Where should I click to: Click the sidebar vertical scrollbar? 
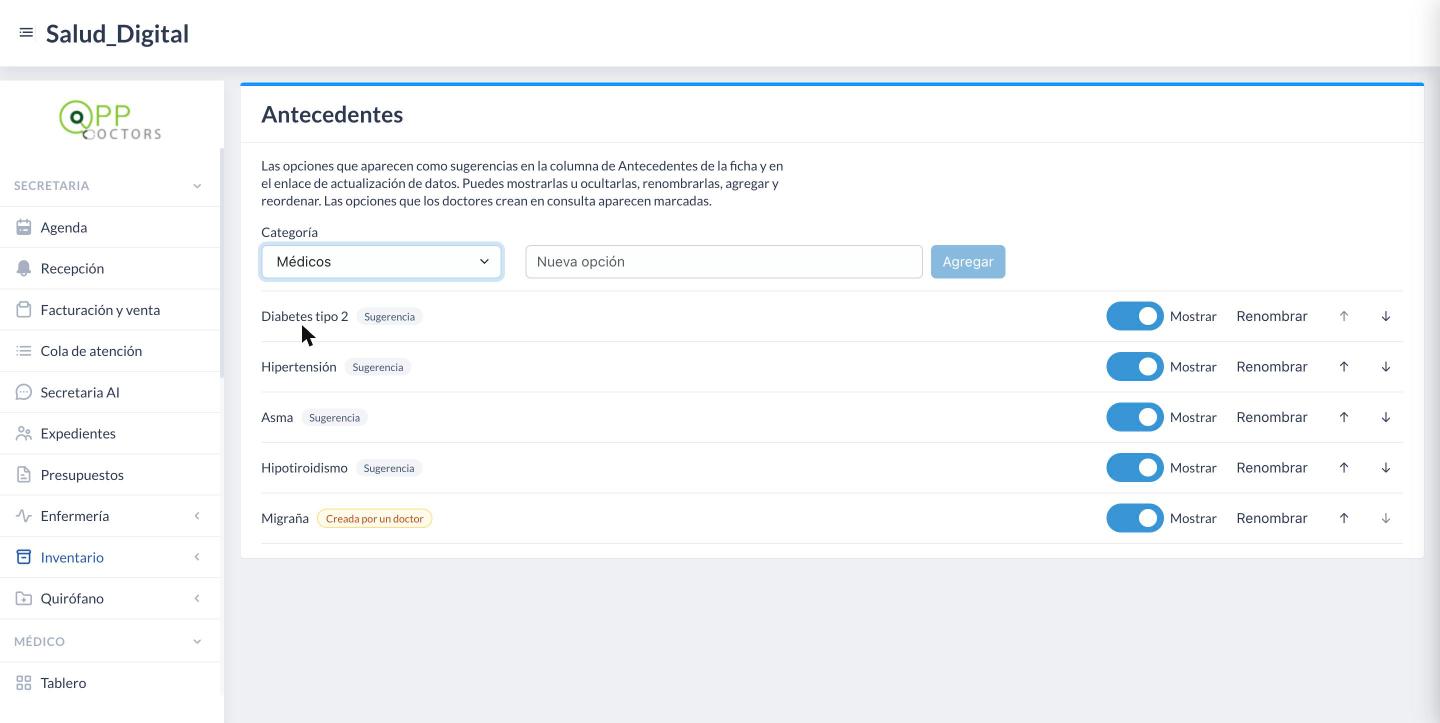pos(221,262)
